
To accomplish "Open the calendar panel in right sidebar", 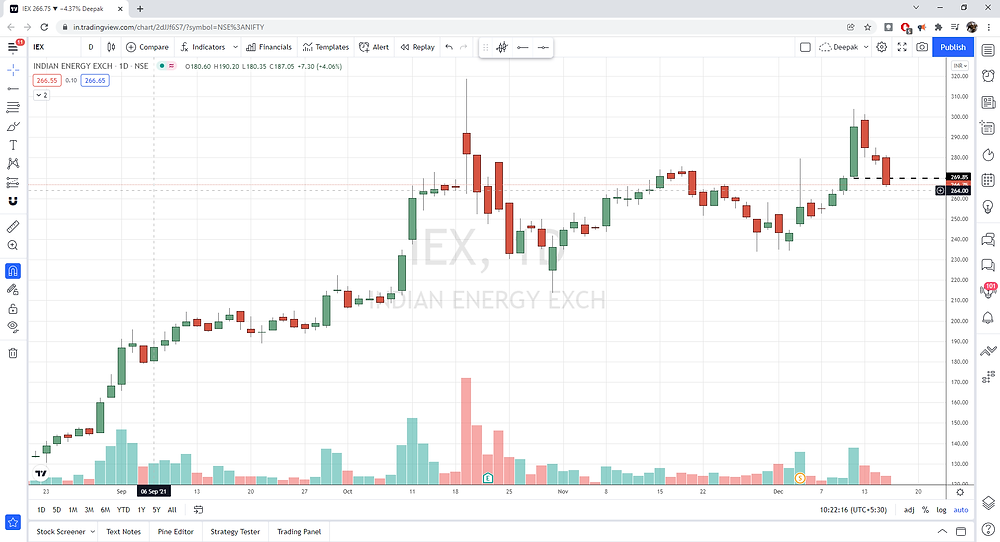I will [x=988, y=180].
